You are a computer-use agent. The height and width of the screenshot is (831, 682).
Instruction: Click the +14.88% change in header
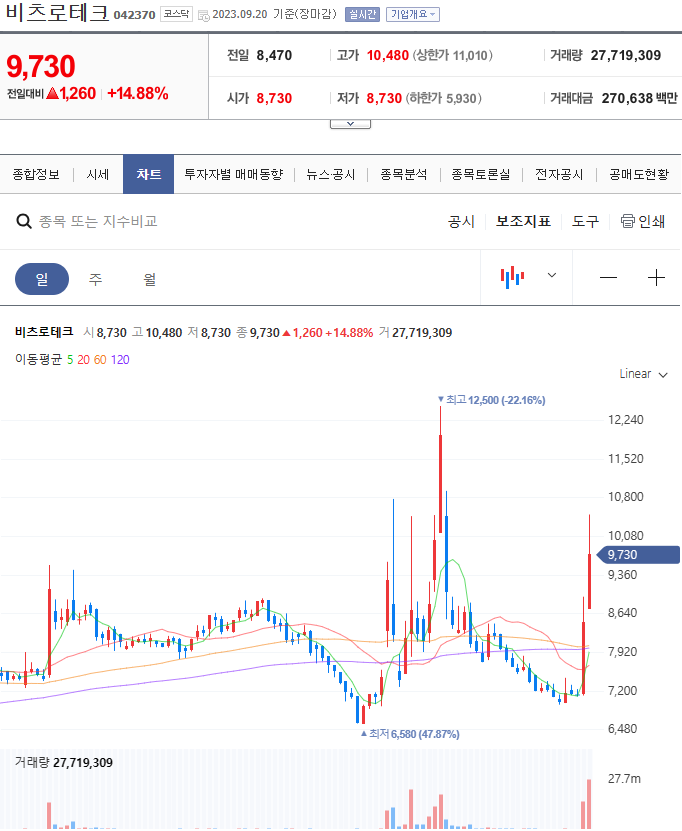(138, 94)
